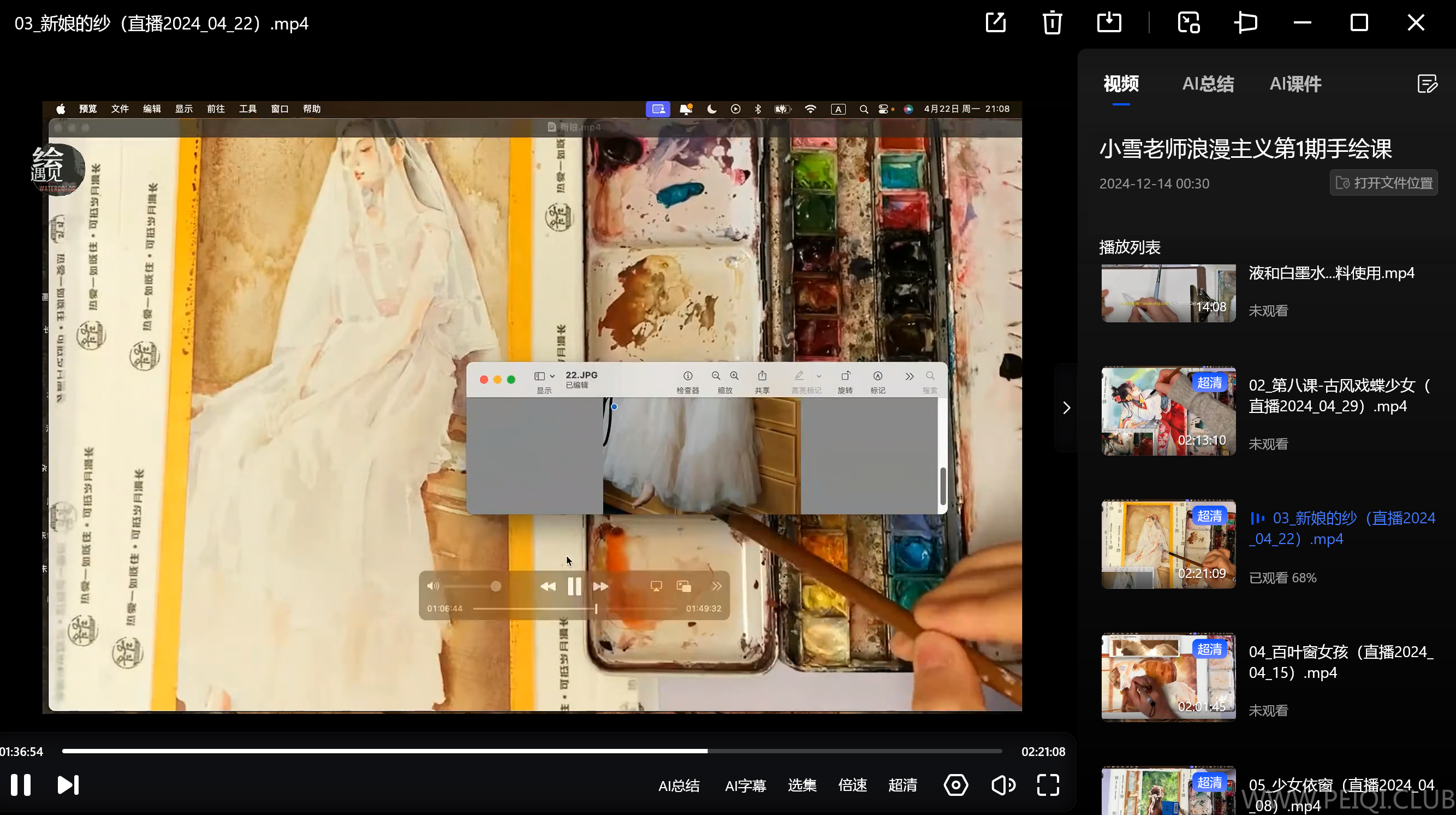Click the 搜索 search icon in Preview
The height and width of the screenshot is (815, 1456).
[x=930, y=376]
